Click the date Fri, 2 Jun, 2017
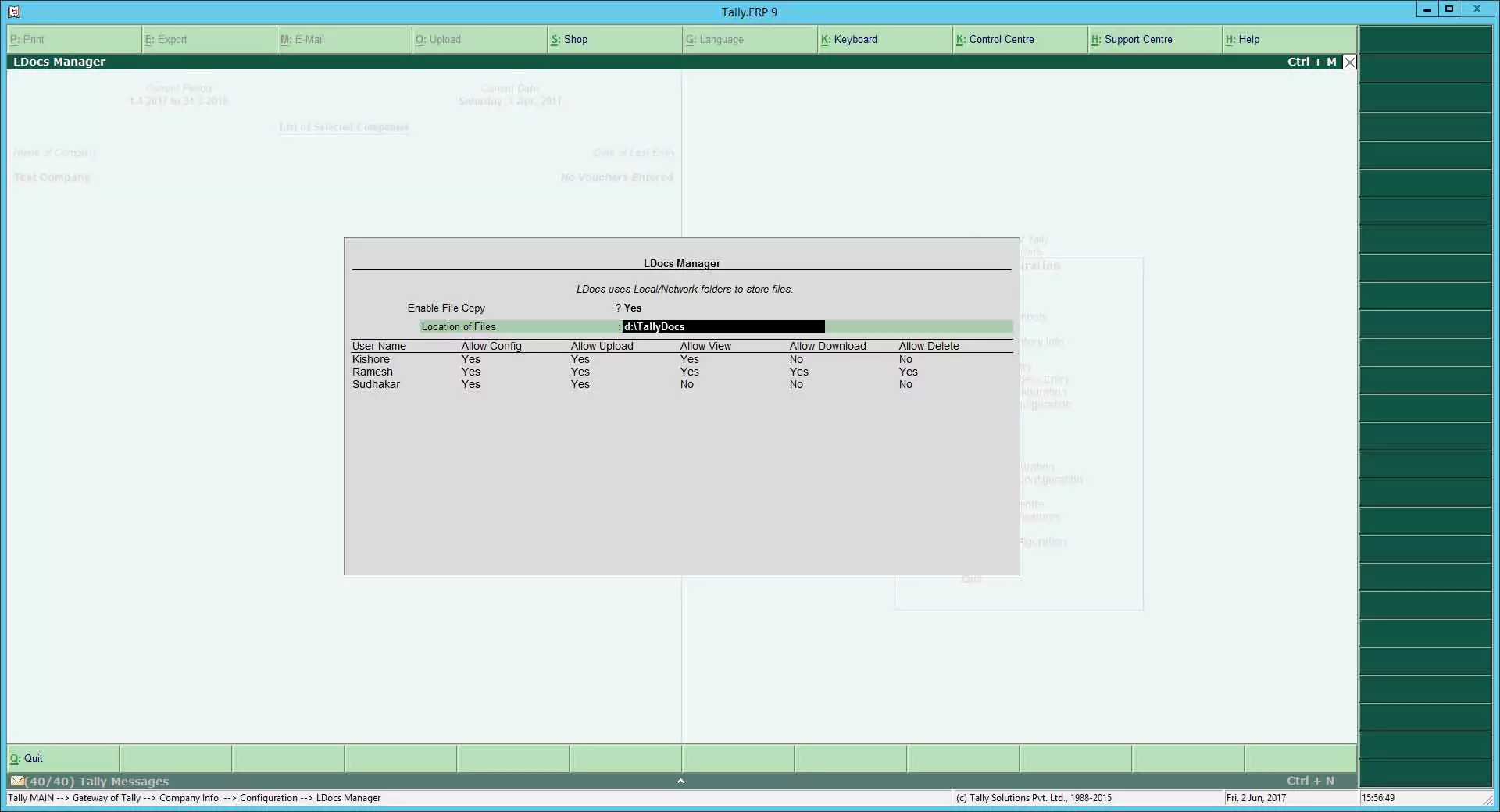Image resolution: width=1500 pixels, height=812 pixels. [x=1255, y=798]
